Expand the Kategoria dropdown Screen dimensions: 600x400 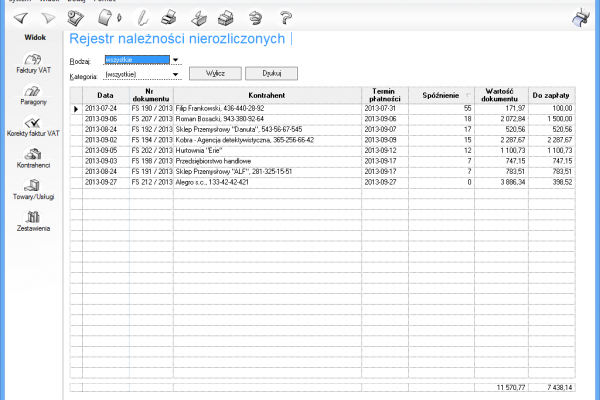(x=176, y=75)
